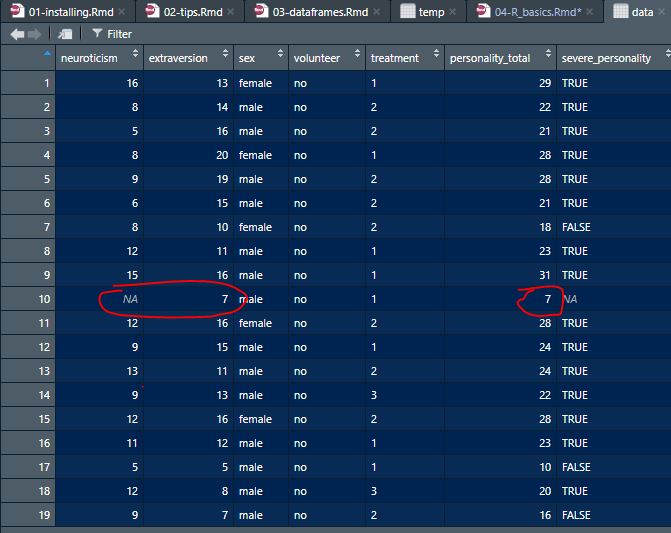Select the italic NA severe_personality cell in row 10
671x533 pixels.
click(x=613, y=299)
